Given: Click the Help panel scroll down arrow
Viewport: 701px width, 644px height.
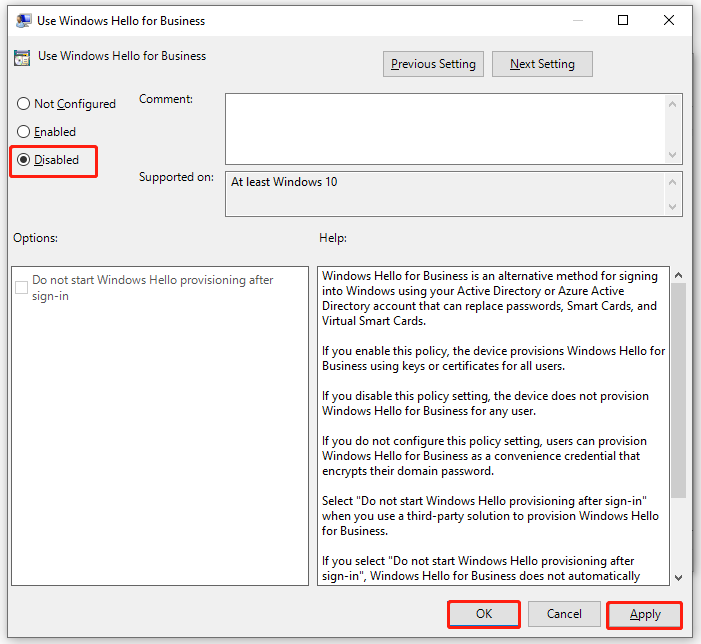Looking at the screenshot, I should click(x=678, y=577).
